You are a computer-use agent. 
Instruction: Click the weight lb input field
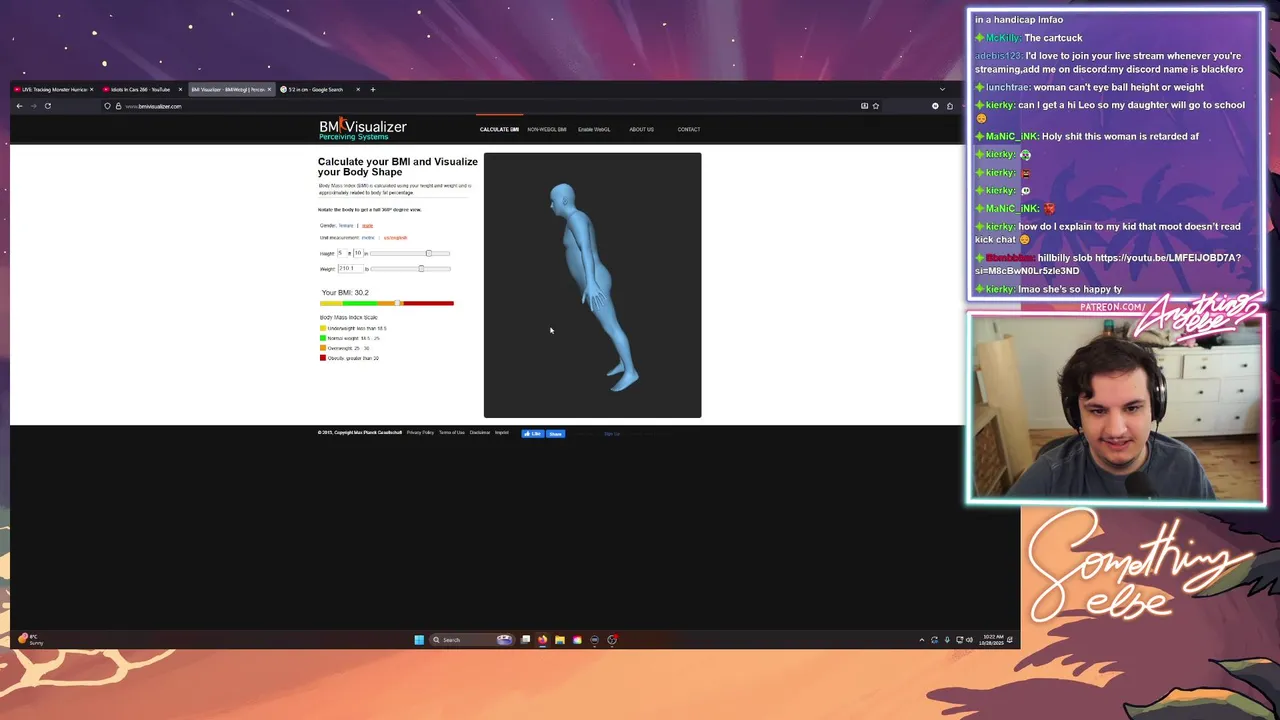click(x=349, y=268)
